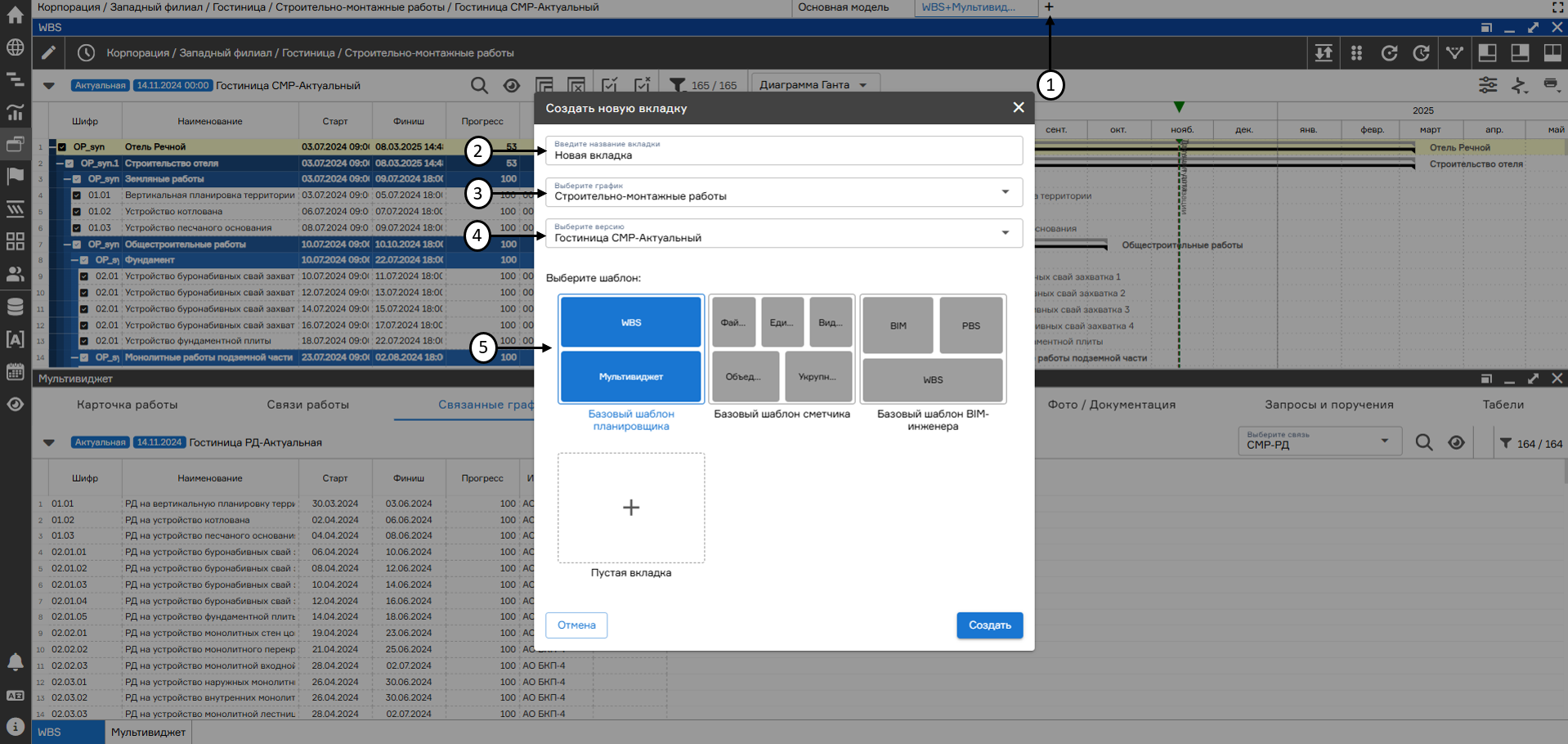This screenshot has height=744, width=1568.
Task: Open the flag icon in left sidebar
Action: [x=15, y=176]
